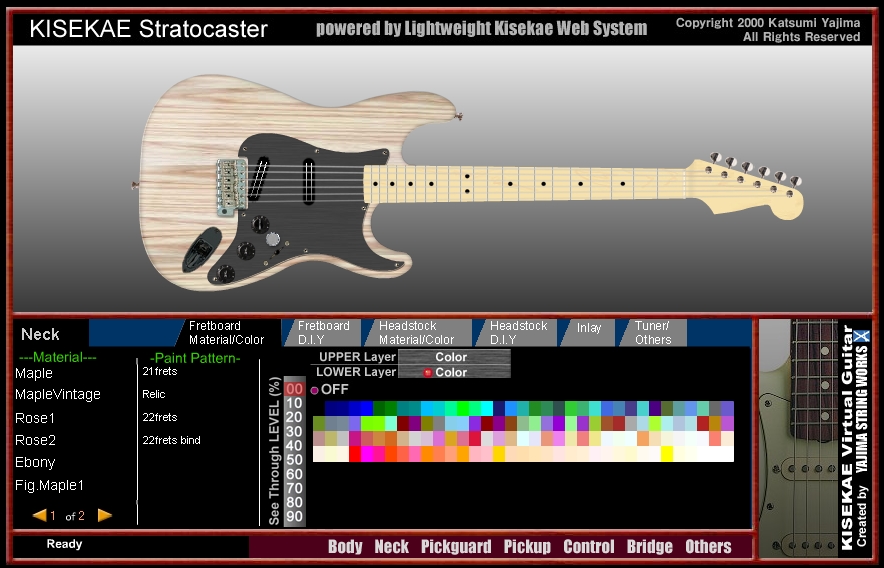Open the Headstock Material/Color tab

tap(416, 333)
